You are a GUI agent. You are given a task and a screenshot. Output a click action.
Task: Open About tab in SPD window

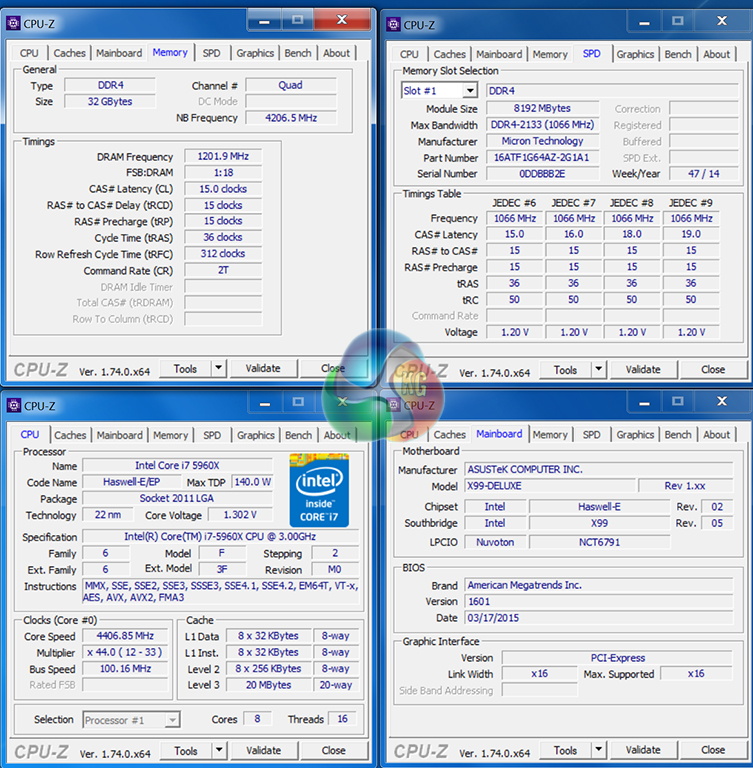click(717, 54)
